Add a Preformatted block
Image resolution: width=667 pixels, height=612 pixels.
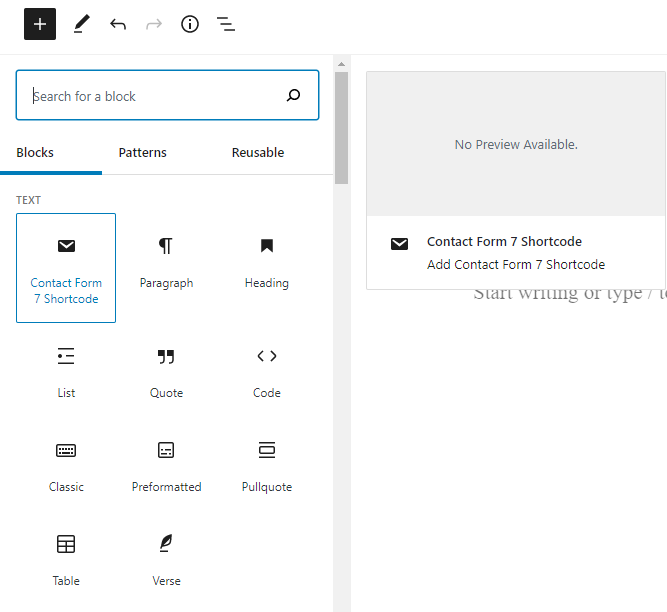pyautogui.click(x=166, y=466)
